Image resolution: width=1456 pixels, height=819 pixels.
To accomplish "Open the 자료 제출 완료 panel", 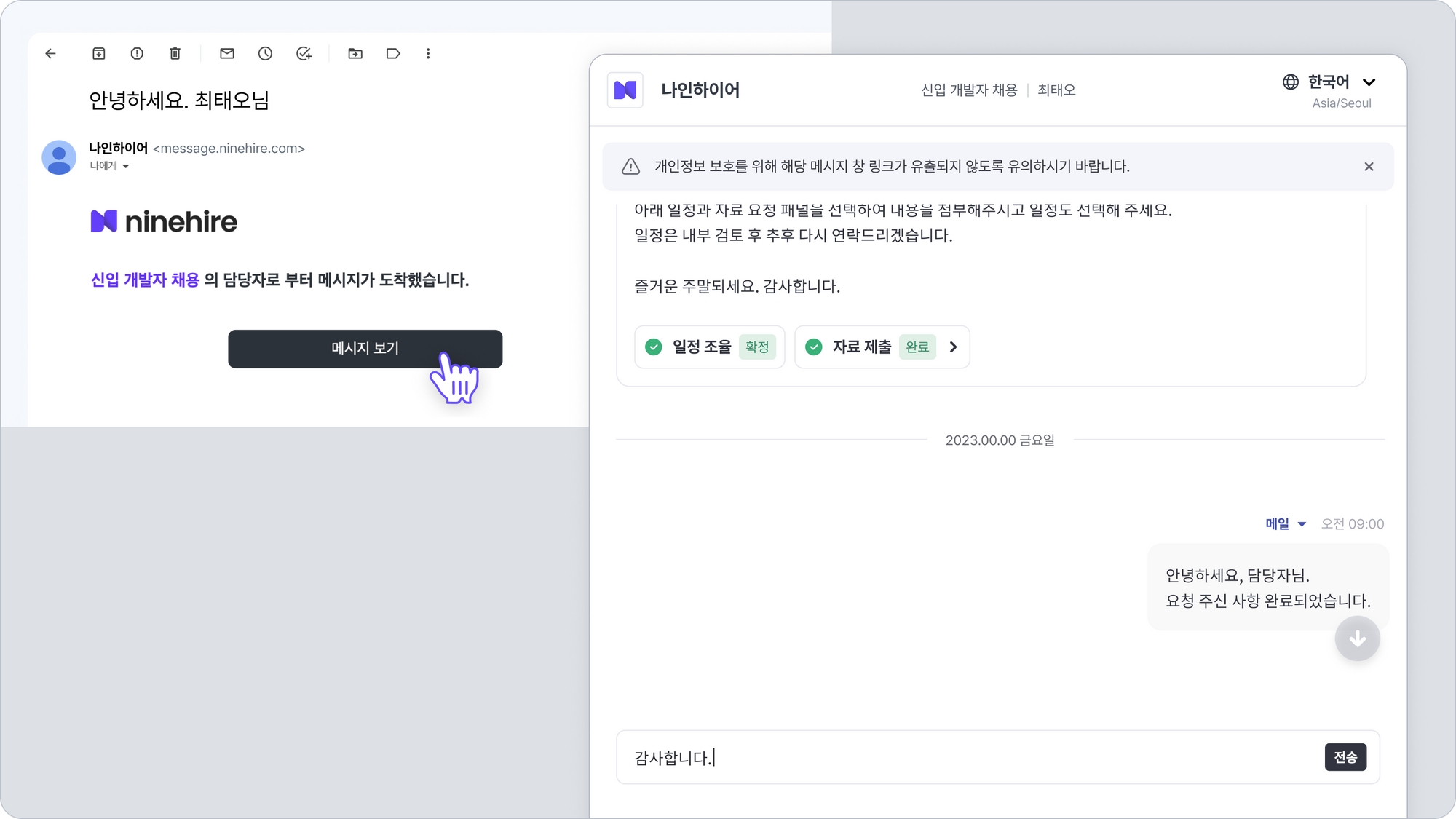I will click(882, 347).
